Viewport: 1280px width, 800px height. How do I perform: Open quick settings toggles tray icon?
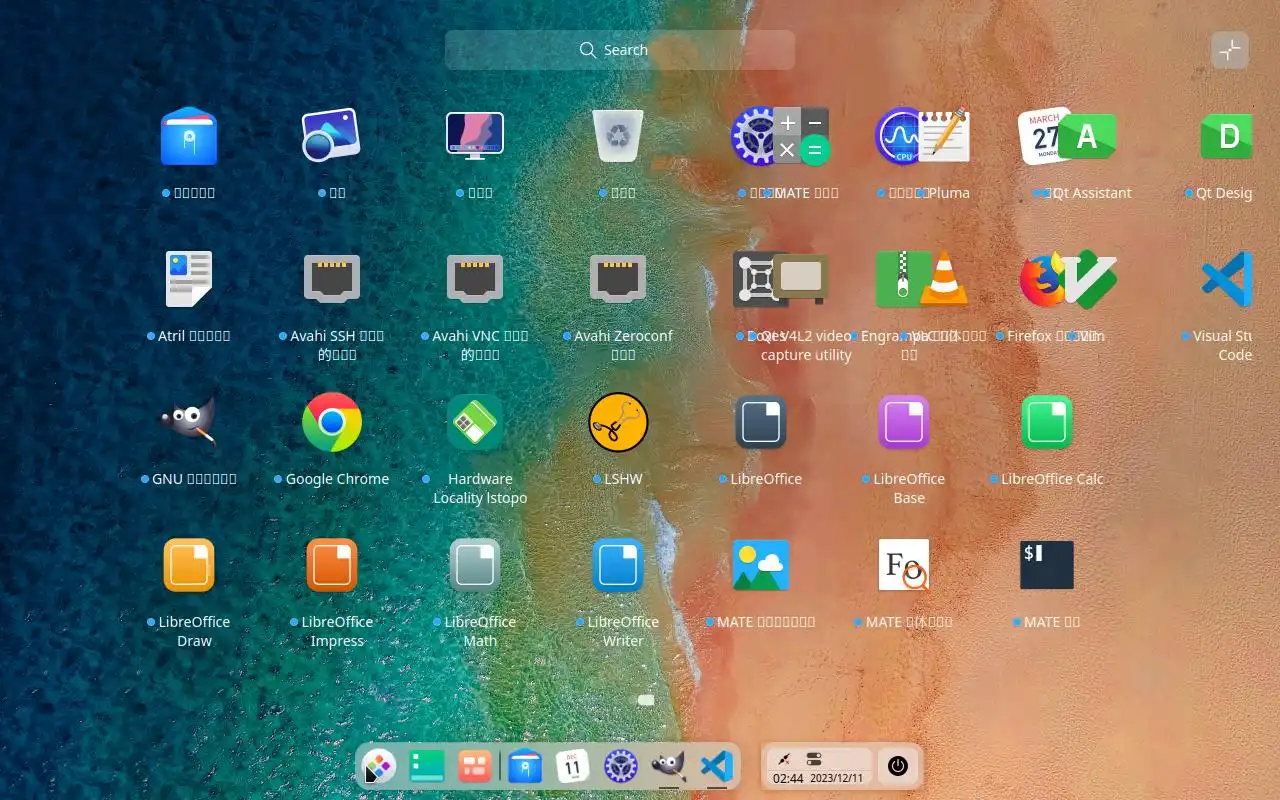pos(814,759)
